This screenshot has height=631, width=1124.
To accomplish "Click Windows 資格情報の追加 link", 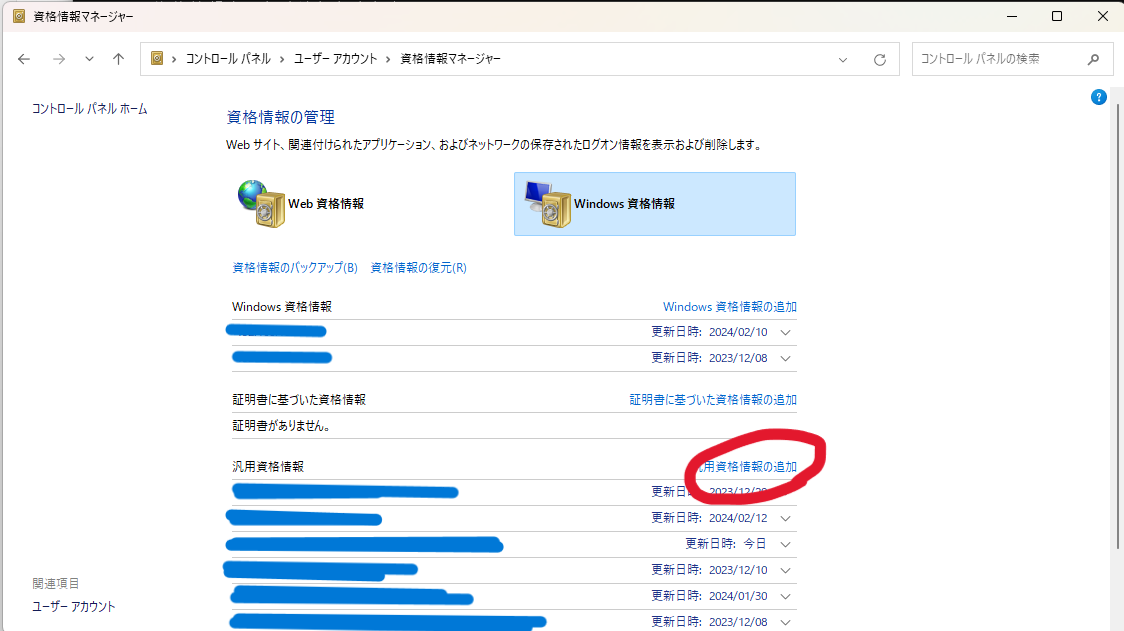I will pyautogui.click(x=730, y=307).
